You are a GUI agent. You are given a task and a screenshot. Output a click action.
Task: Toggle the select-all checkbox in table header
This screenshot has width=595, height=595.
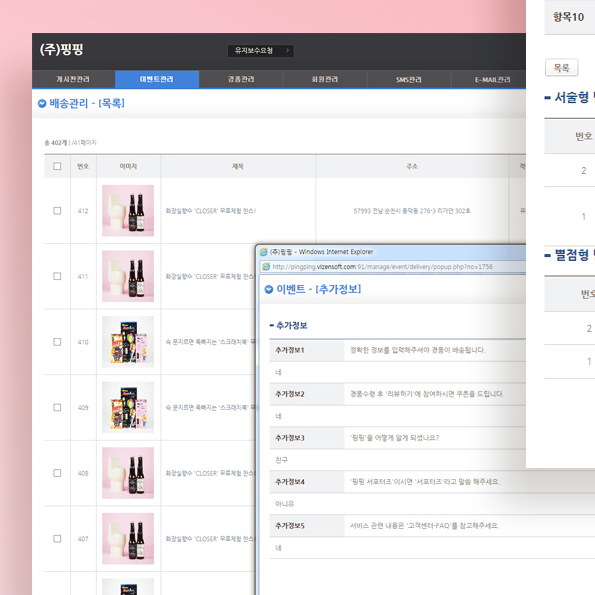point(57,166)
